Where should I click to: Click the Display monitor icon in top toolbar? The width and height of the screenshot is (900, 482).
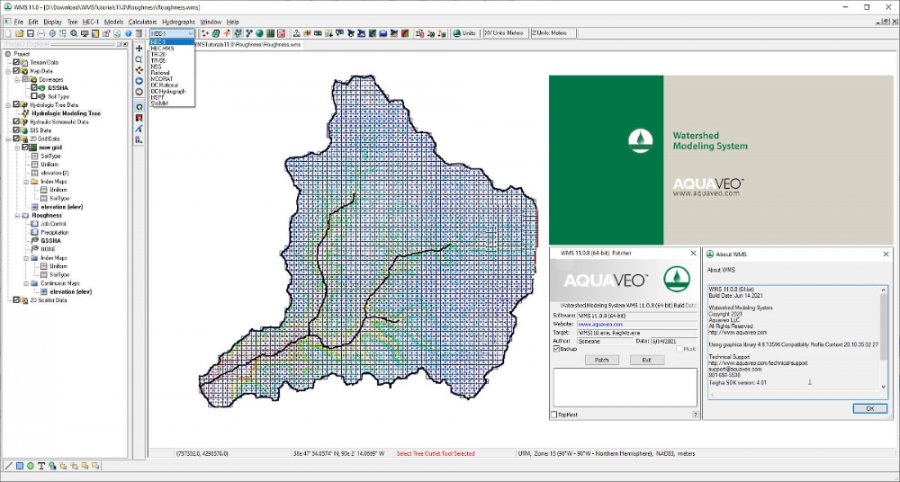[84, 33]
